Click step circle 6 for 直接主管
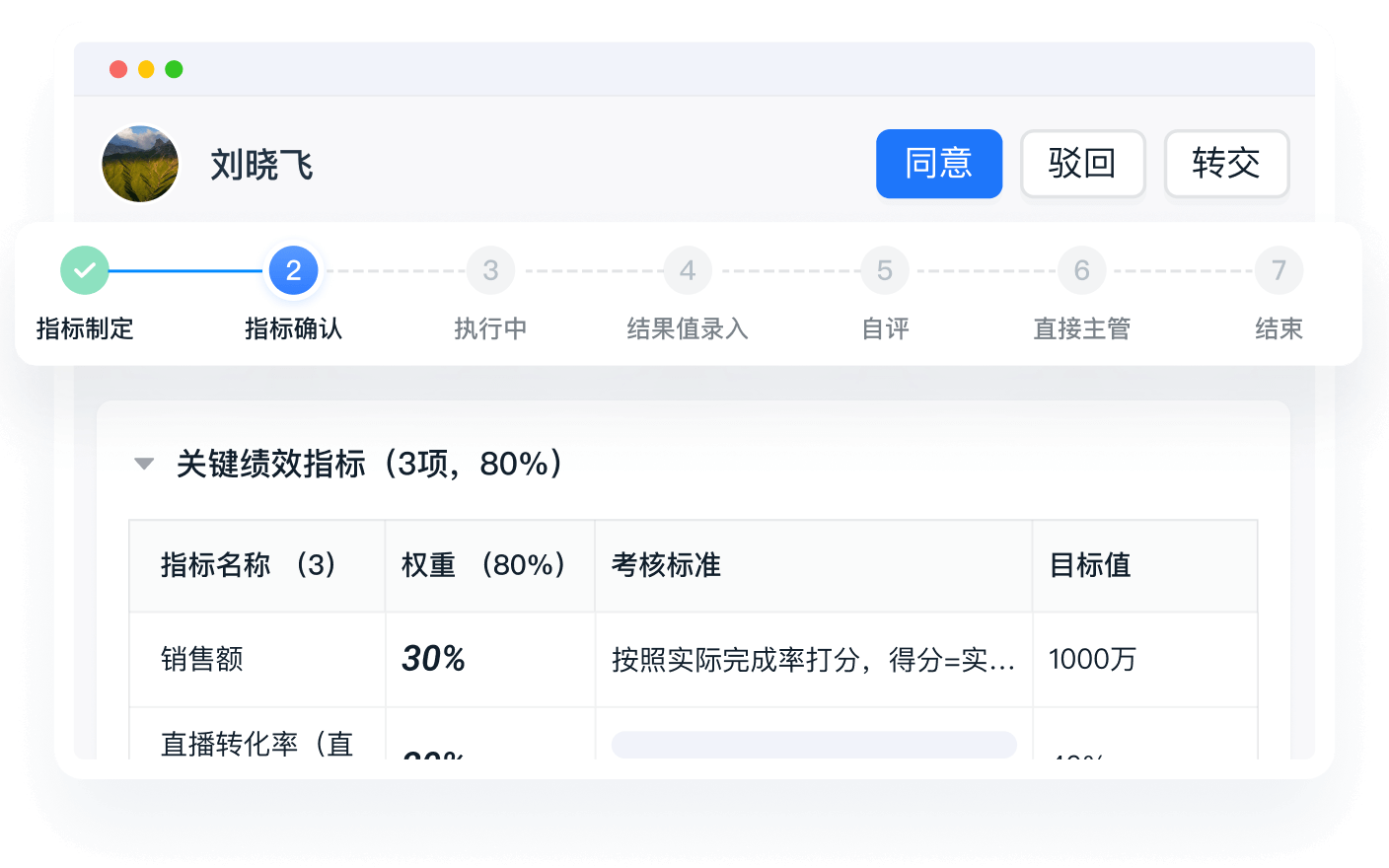This screenshot has height=868, width=1389. (x=1081, y=269)
